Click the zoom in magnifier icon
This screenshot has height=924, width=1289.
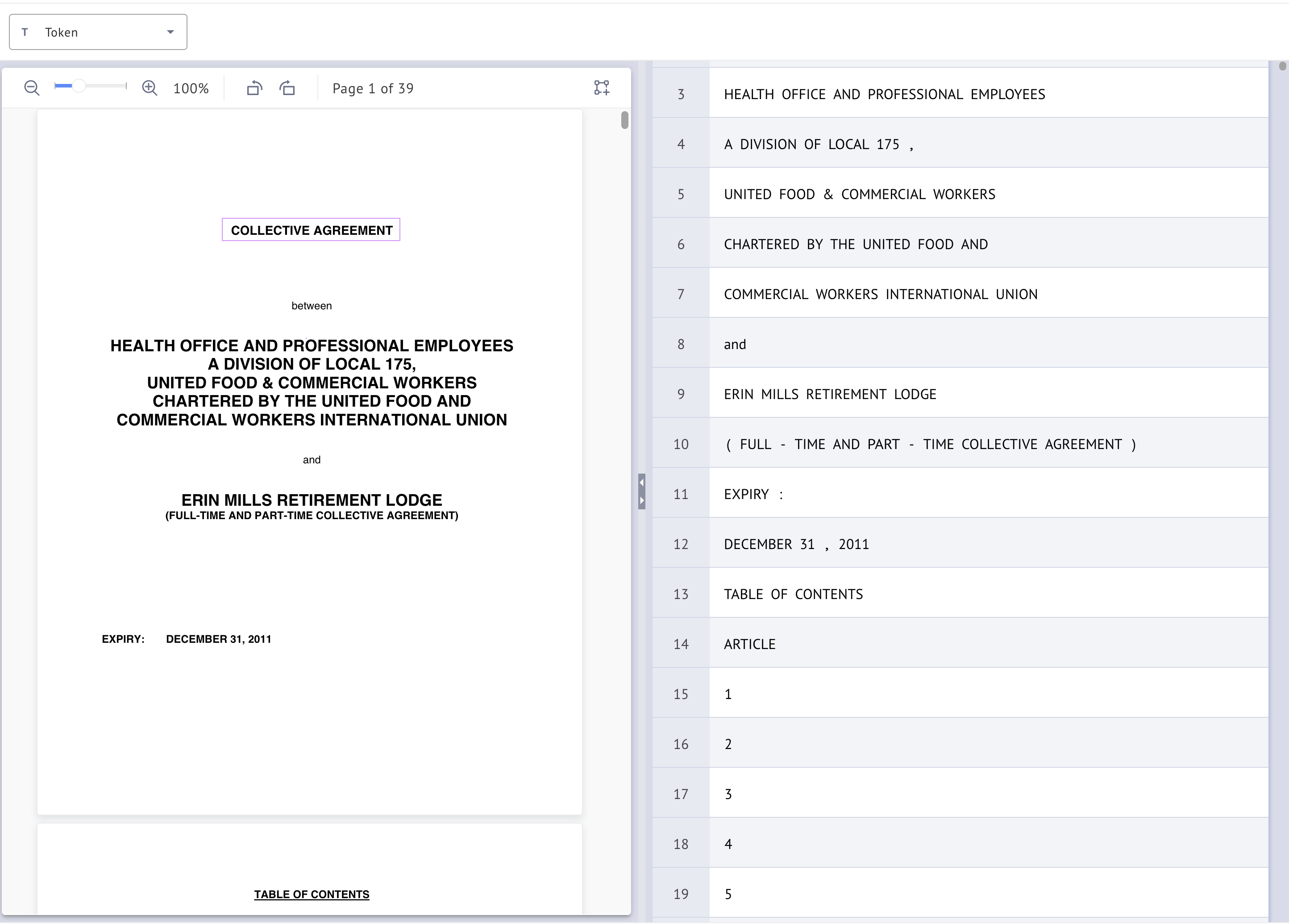coord(150,88)
